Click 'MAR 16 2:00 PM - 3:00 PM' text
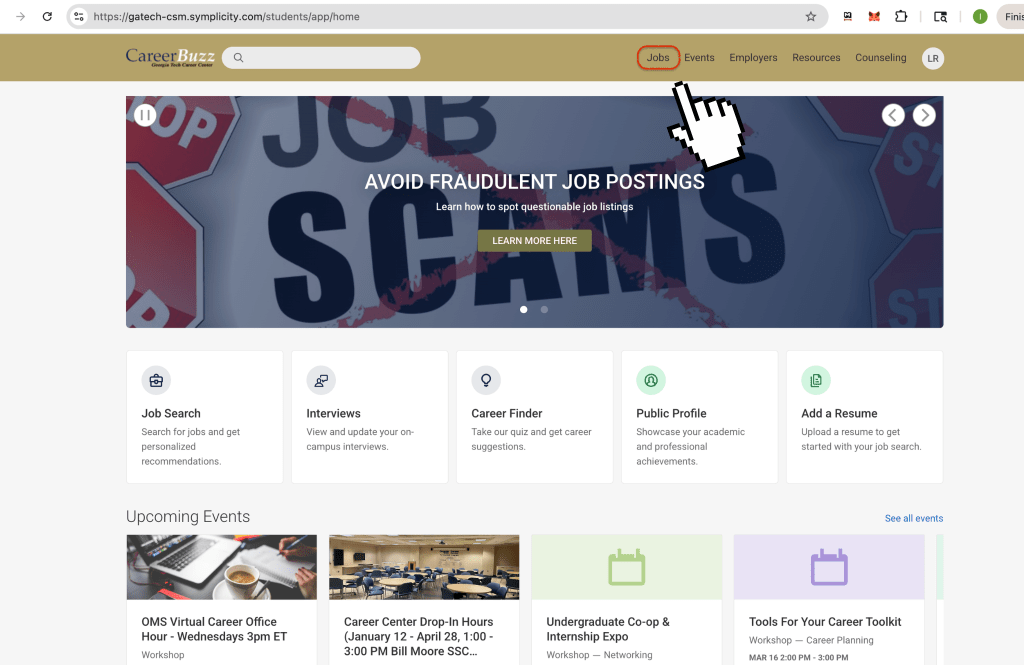 [x=798, y=657]
